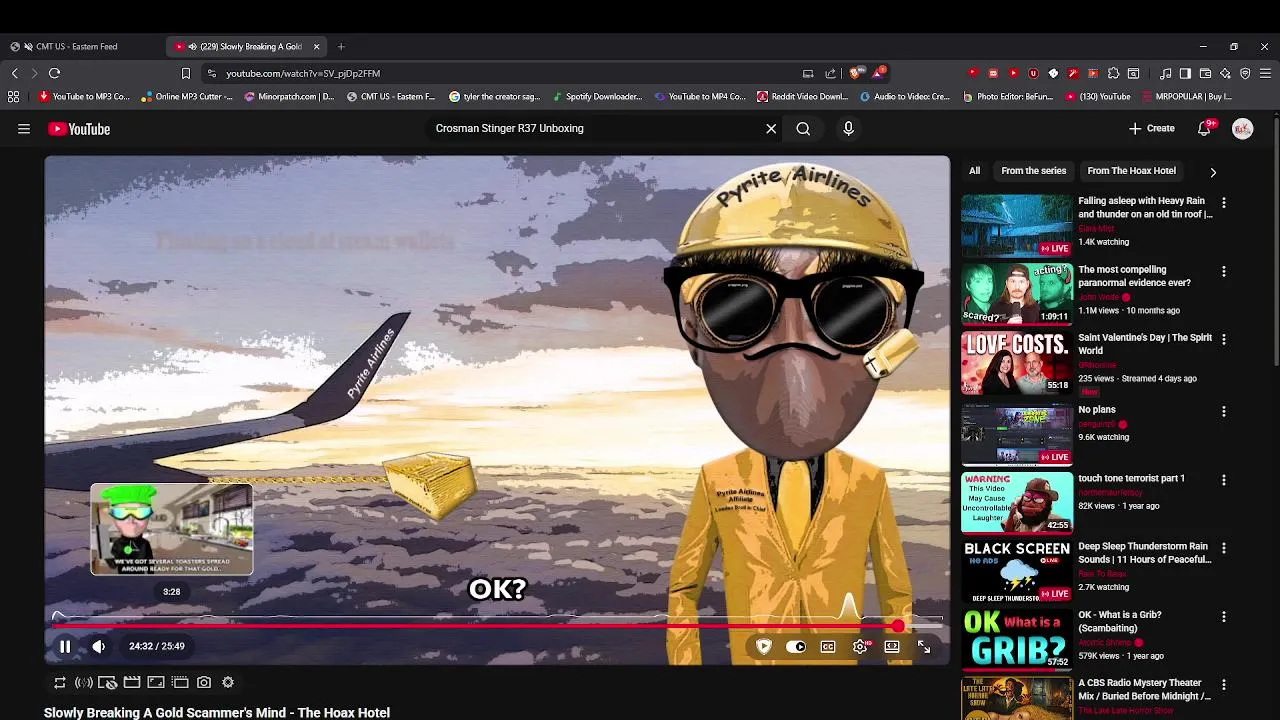Open the YouTube hamburger guide menu
This screenshot has width=1280, height=720.
click(24, 129)
